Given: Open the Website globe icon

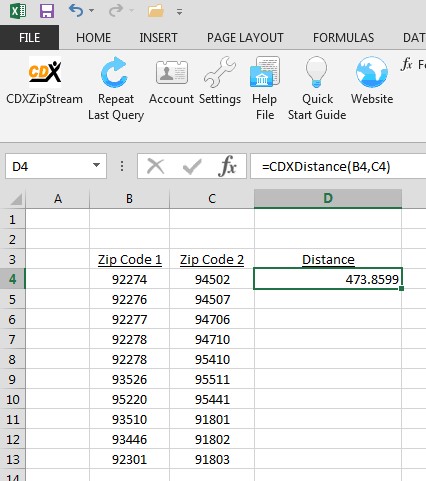Looking at the screenshot, I should pos(372,72).
